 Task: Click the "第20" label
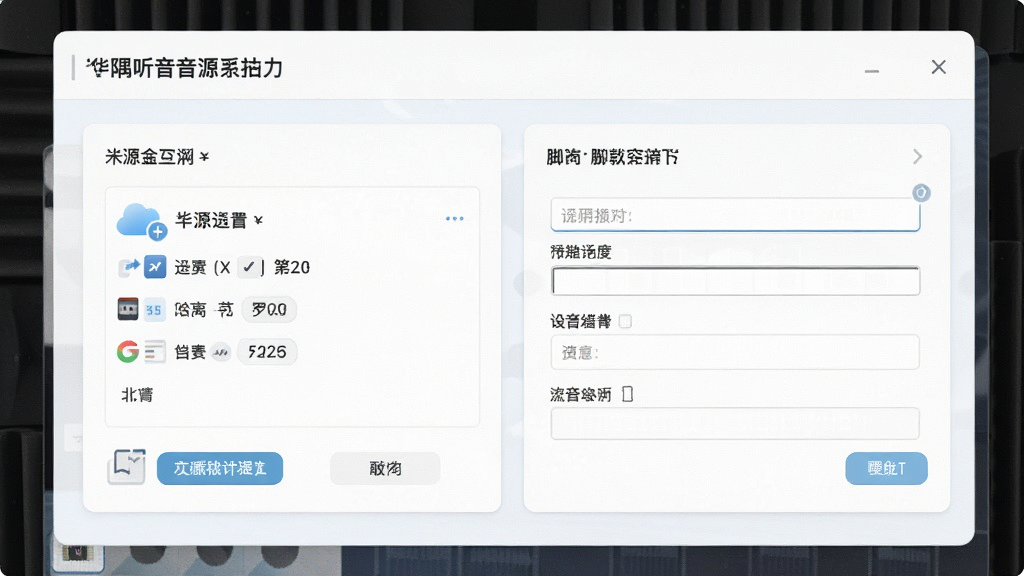[x=292, y=267]
